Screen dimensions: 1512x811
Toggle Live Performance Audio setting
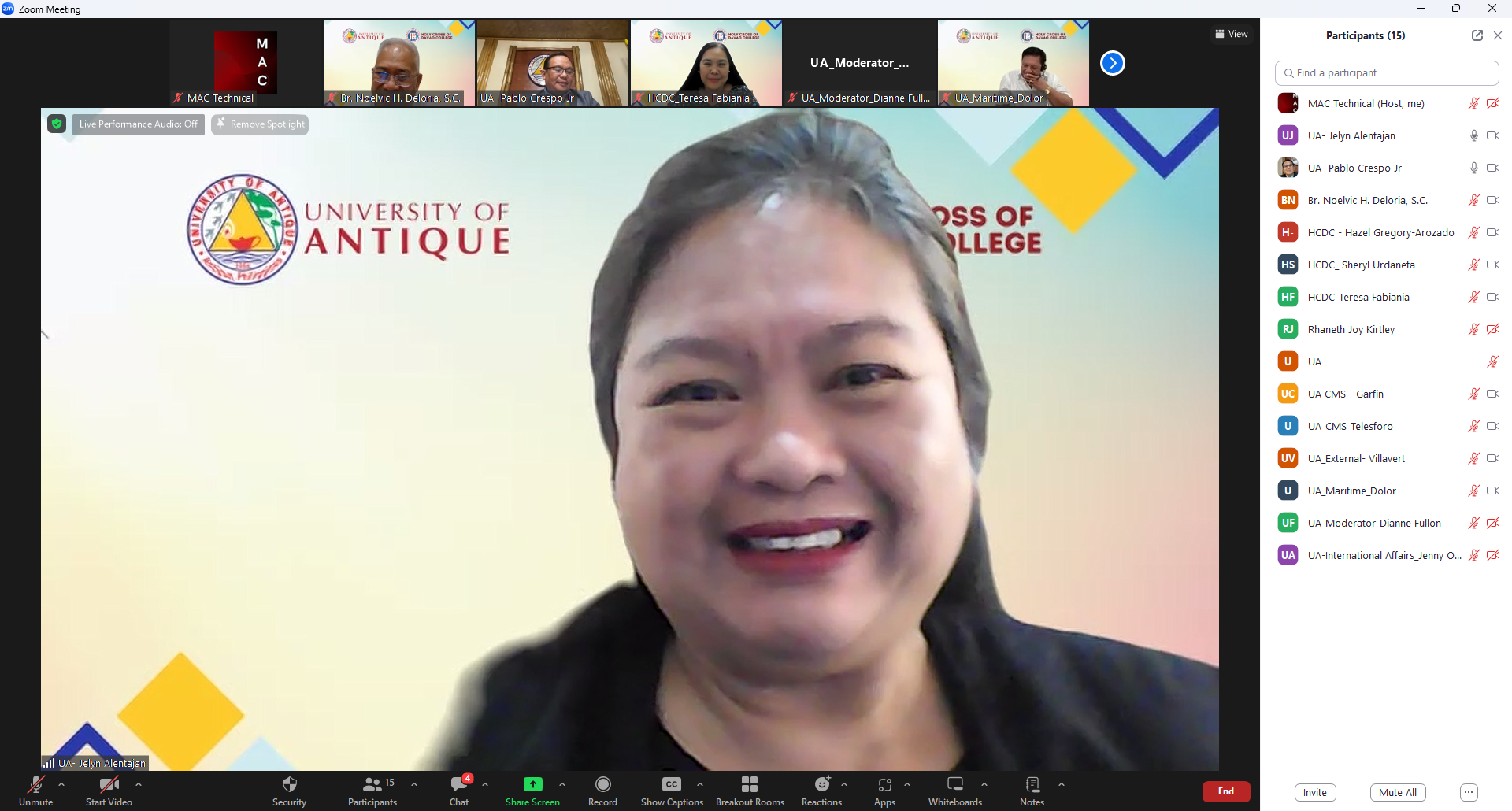[x=139, y=124]
